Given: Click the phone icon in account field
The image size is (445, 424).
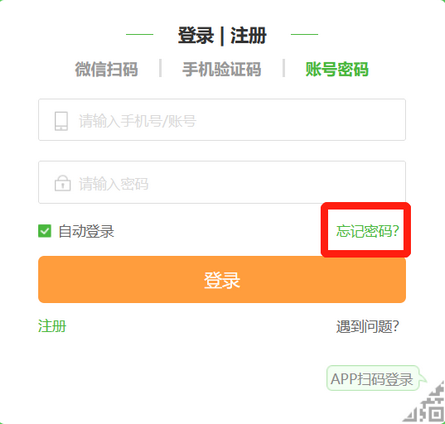Looking at the screenshot, I should click(x=61, y=121).
